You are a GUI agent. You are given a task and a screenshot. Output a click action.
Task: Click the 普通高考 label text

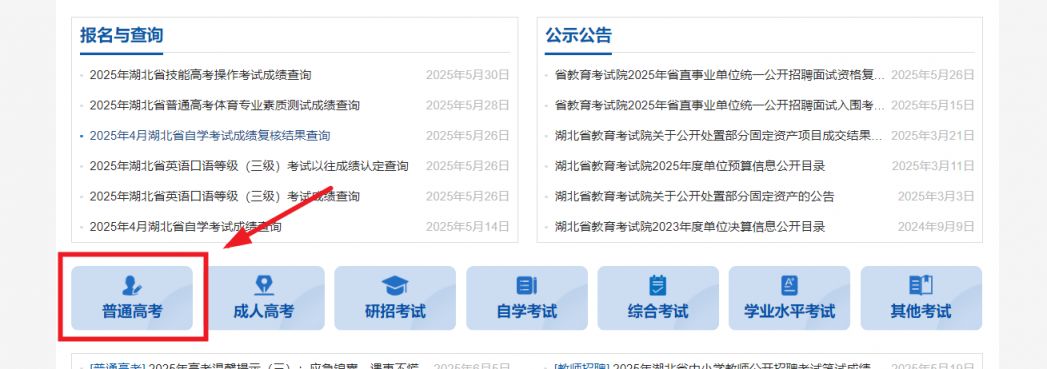[132, 312]
